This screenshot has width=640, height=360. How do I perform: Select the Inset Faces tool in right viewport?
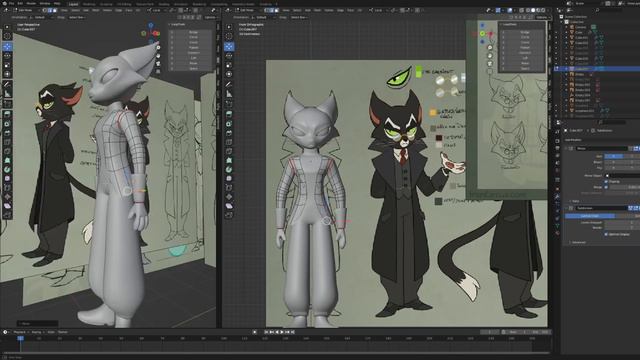tap(229, 124)
